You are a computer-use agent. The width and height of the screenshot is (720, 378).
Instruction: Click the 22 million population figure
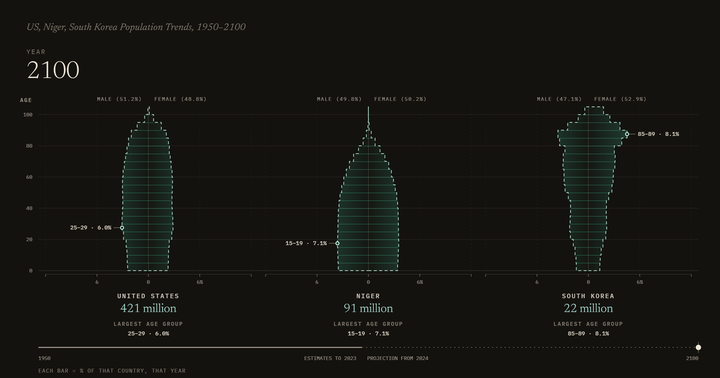pyautogui.click(x=588, y=308)
